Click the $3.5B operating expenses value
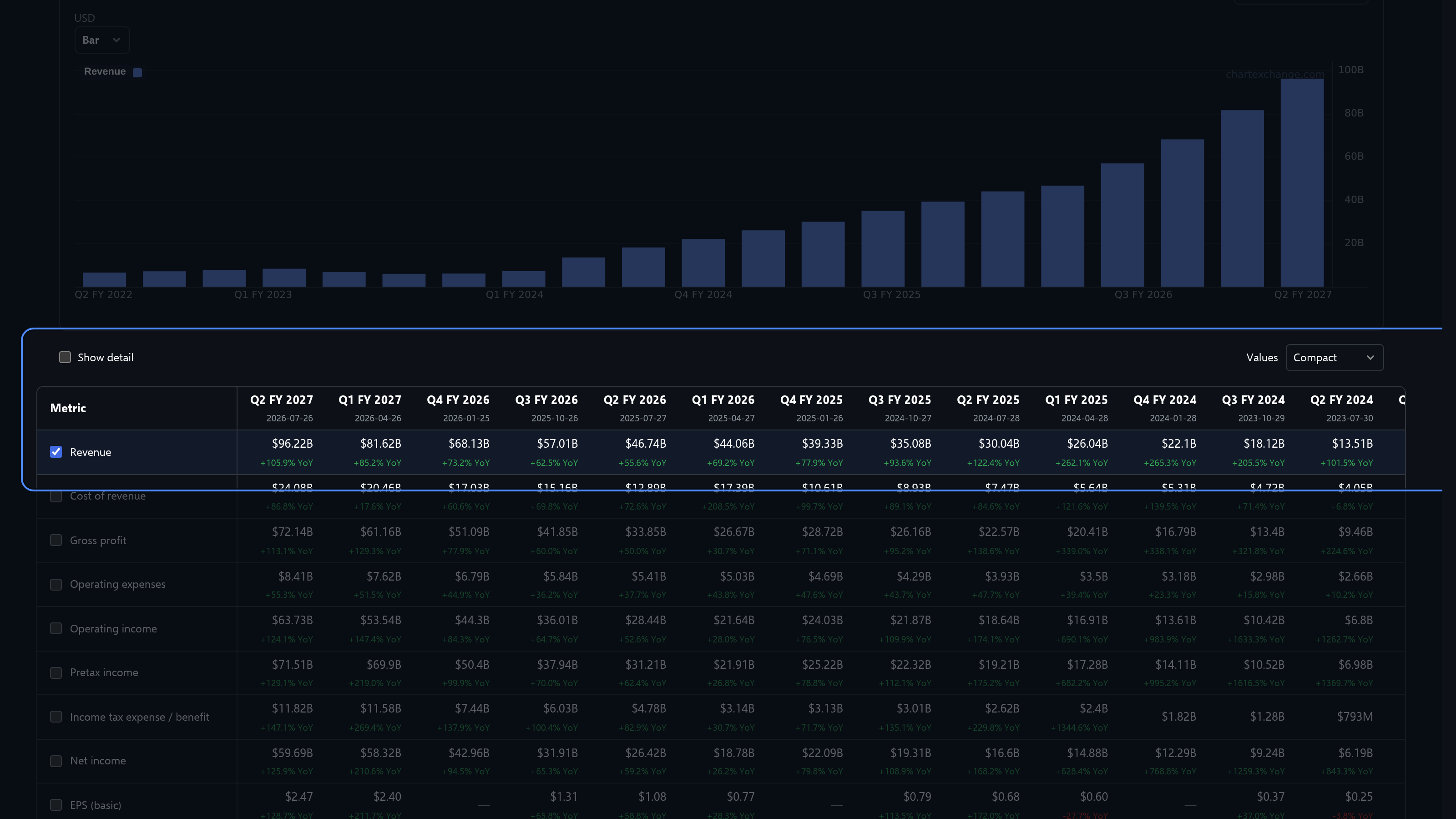The image size is (1456, 819). (x=1094, y=576)
